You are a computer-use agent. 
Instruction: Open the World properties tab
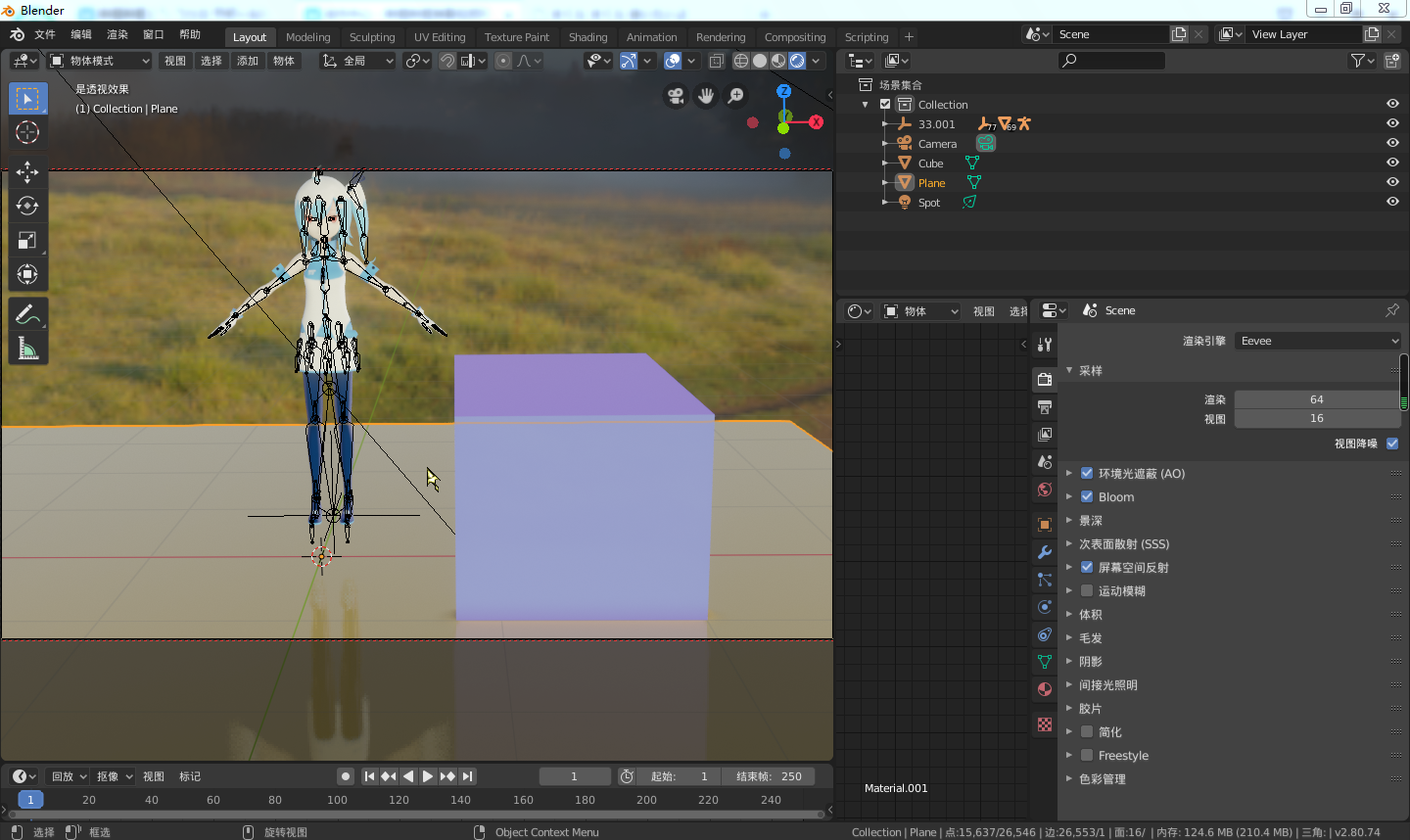tap(1045, 489)
